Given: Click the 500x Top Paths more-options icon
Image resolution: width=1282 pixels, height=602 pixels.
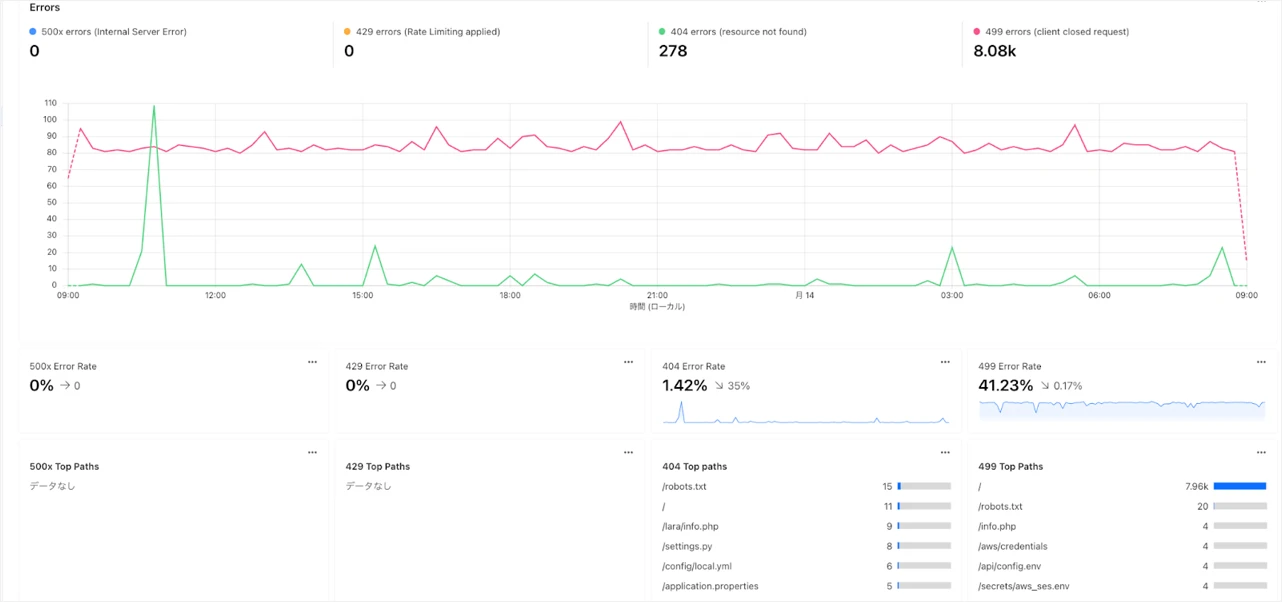Looking at the screenshot, I should coord(312,453).
